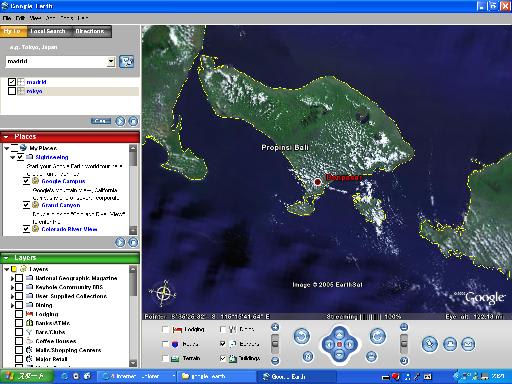Stop the Places tour
The height and width of the screenshot is (384, 512).
click(x=133, y=242)
